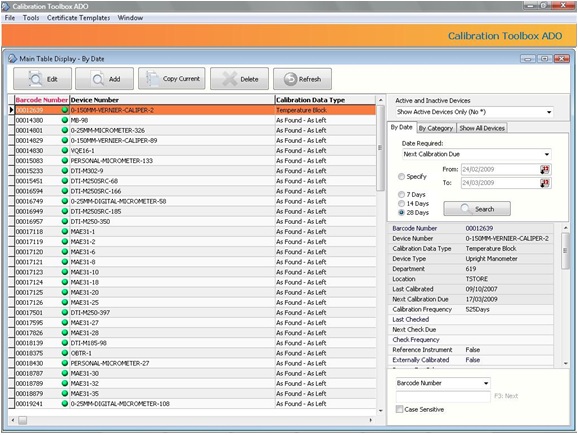Click the Calibration Toolbox ADO title bar icon
The height and width of the screenshot is (435, 578).
[x=6, y=6]
